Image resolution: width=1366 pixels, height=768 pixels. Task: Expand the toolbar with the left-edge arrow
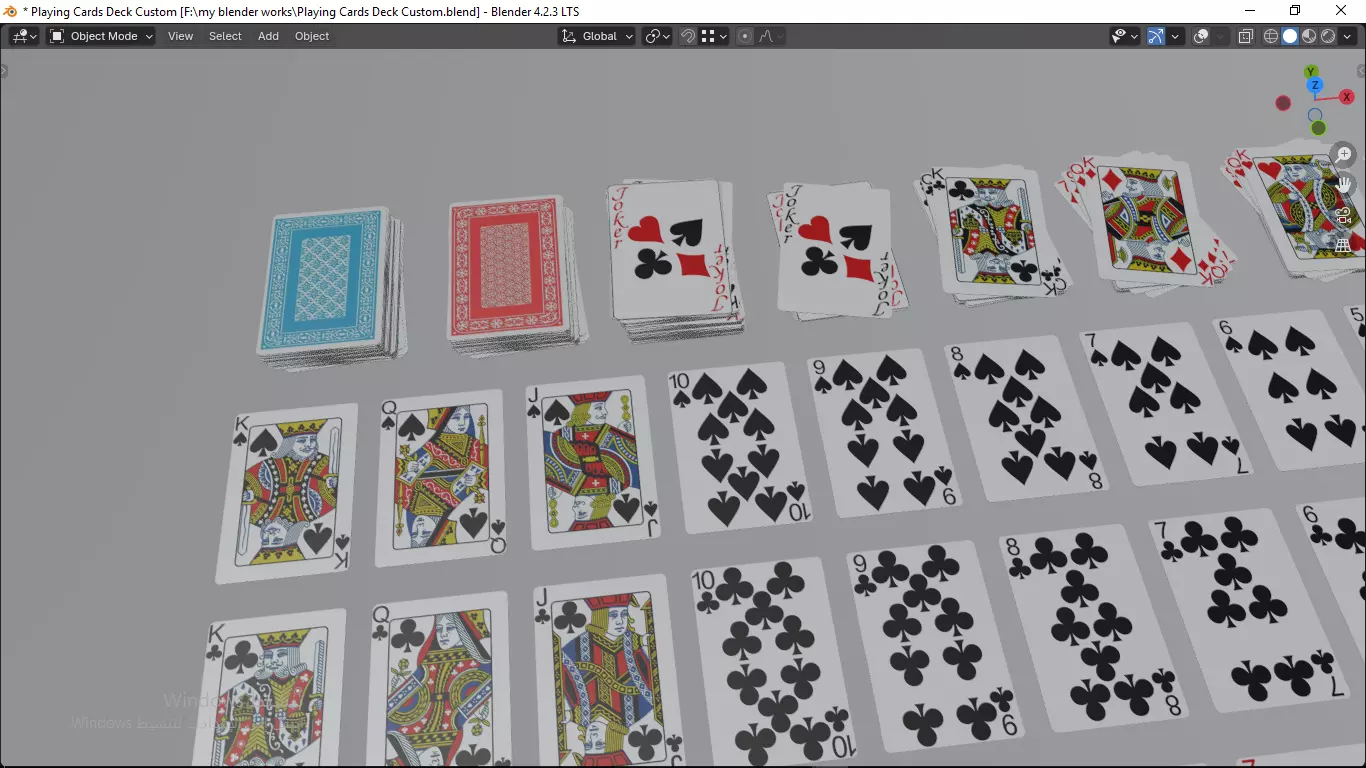[4, 71]
